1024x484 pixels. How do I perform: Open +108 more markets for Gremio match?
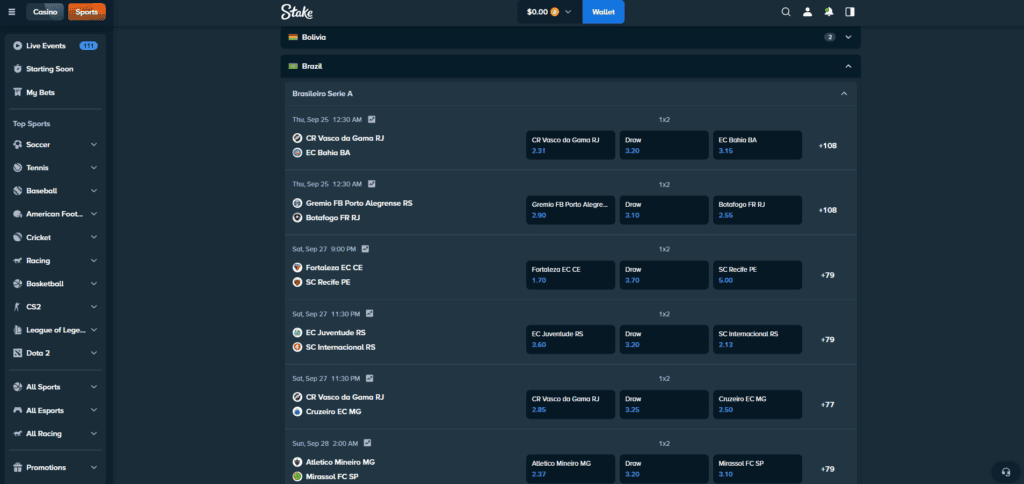[x=827, y=210]
